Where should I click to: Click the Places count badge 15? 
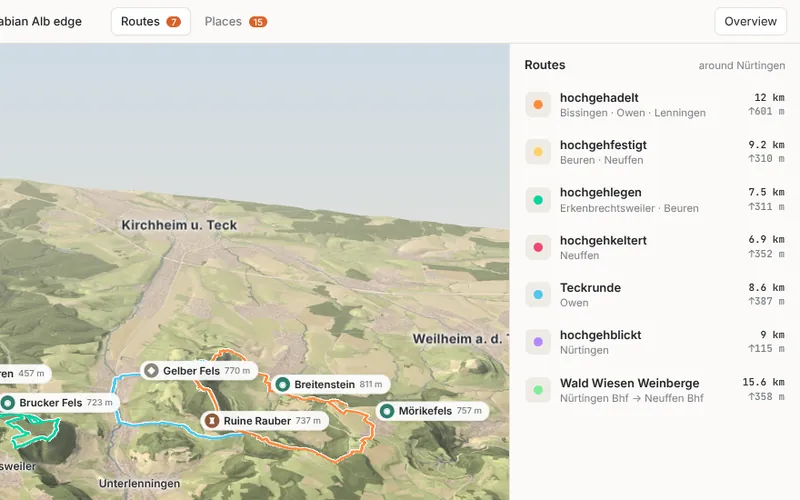[258, 22]
